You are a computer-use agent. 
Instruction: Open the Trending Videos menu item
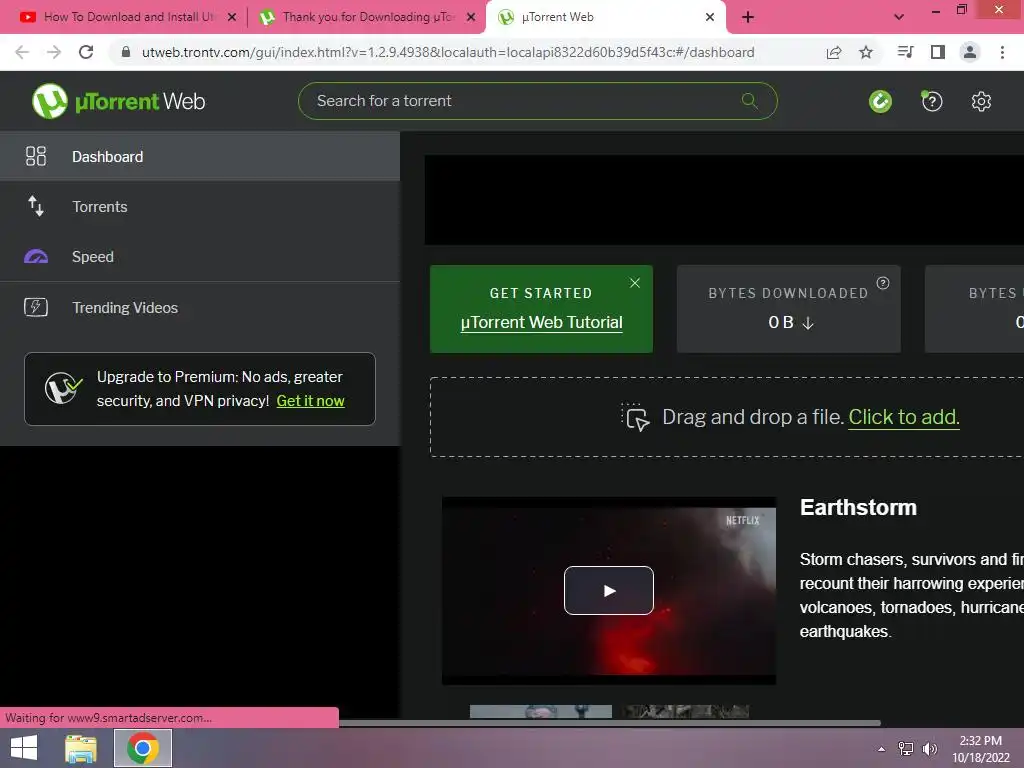(200, 307)
